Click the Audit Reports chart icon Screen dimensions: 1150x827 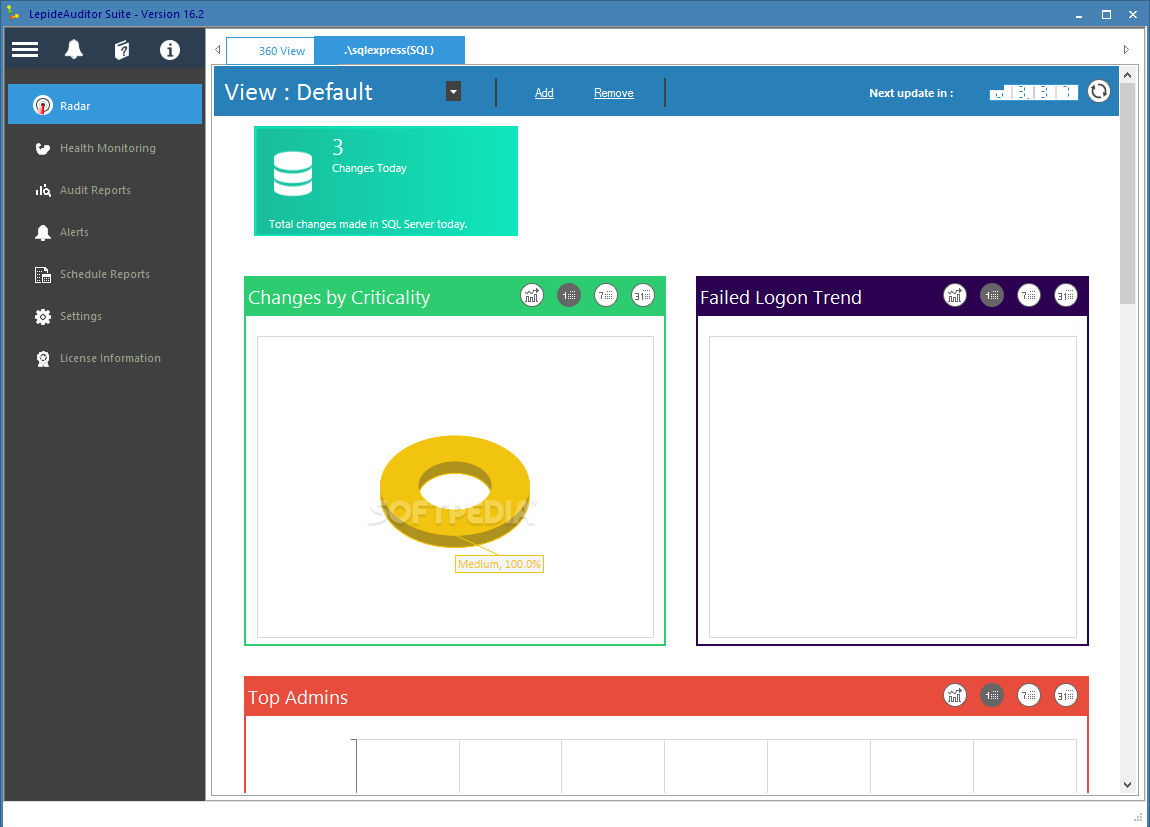(43, 191)
